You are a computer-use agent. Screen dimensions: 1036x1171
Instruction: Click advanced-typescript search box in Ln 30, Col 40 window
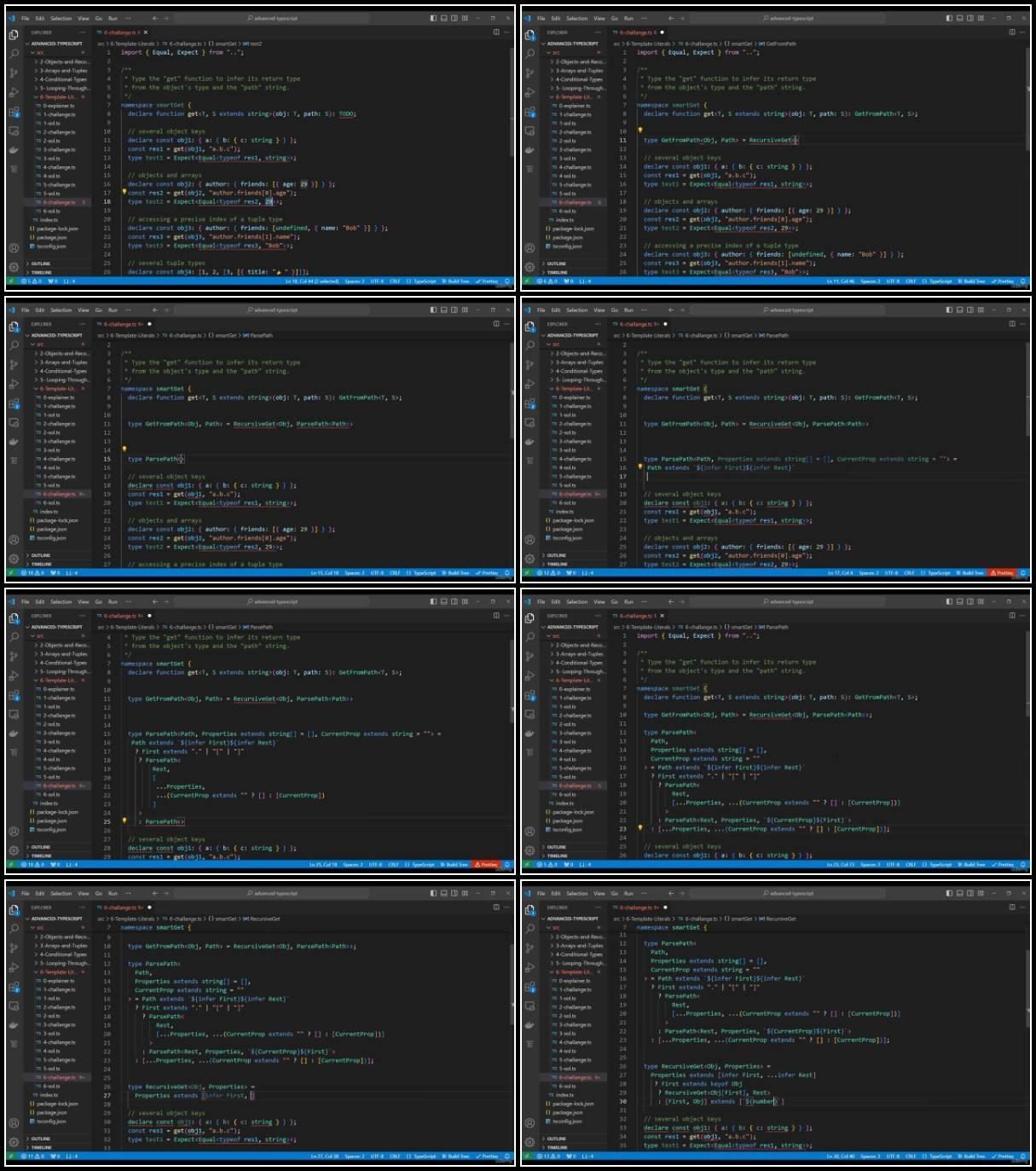coord(788,893)
